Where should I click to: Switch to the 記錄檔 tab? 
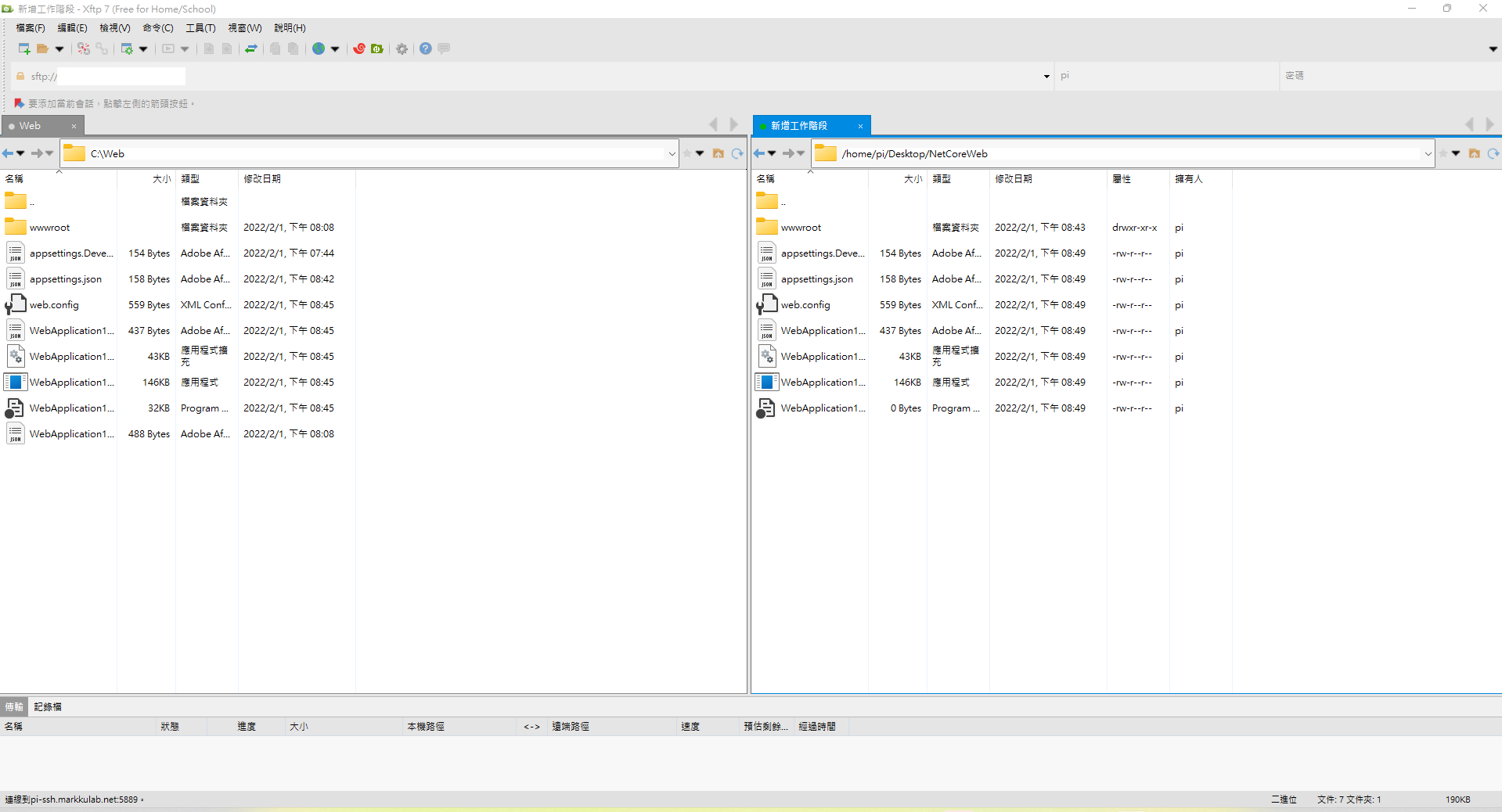coord(48,706)
